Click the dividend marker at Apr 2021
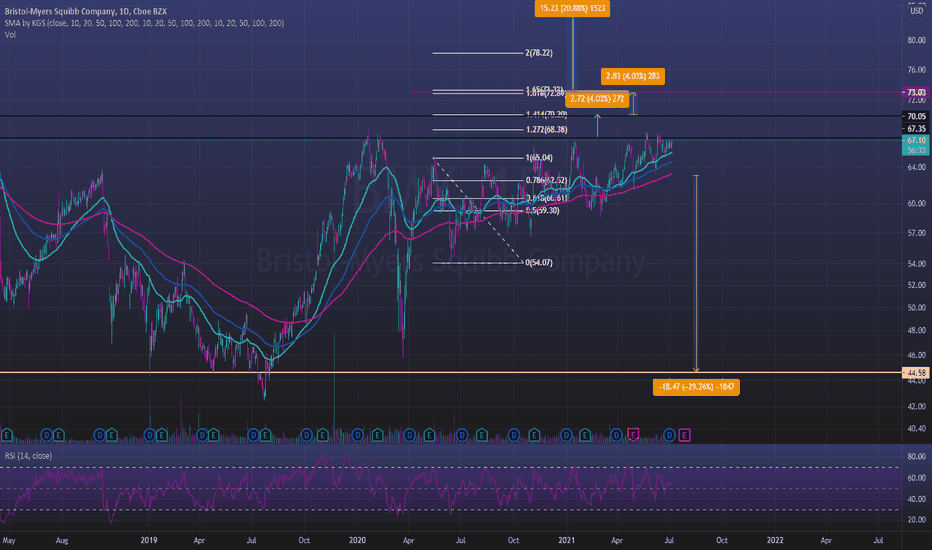 pyautogui.click(x=617, y=435)
